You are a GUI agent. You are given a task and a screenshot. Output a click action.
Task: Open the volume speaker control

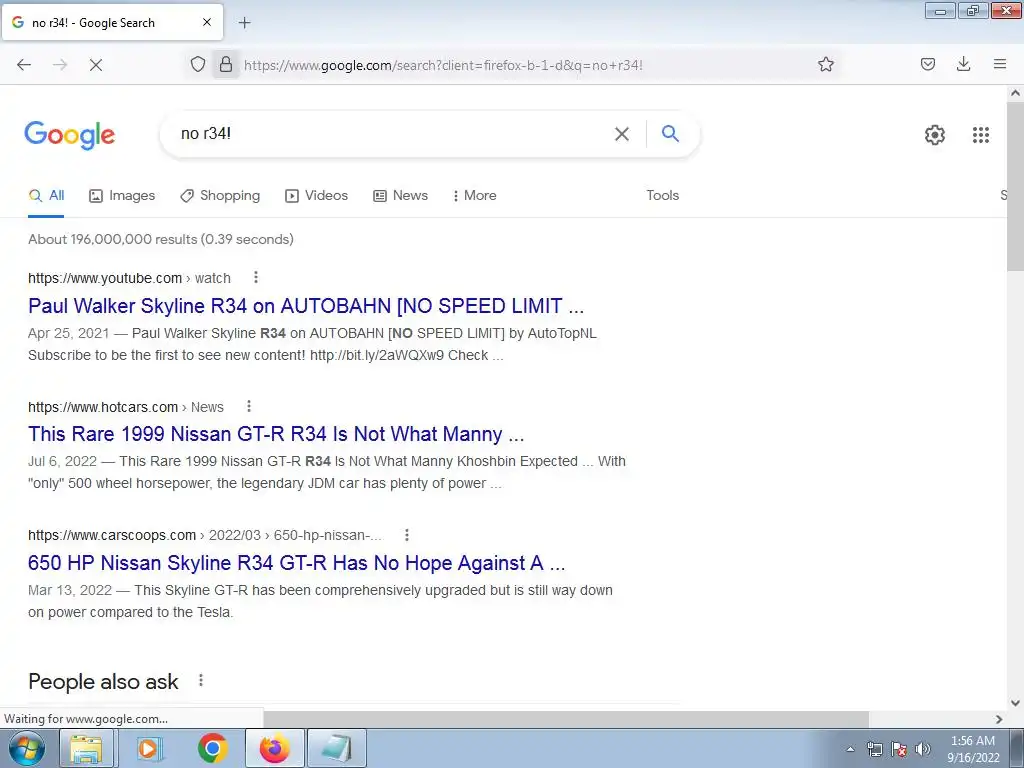(923, 749)
